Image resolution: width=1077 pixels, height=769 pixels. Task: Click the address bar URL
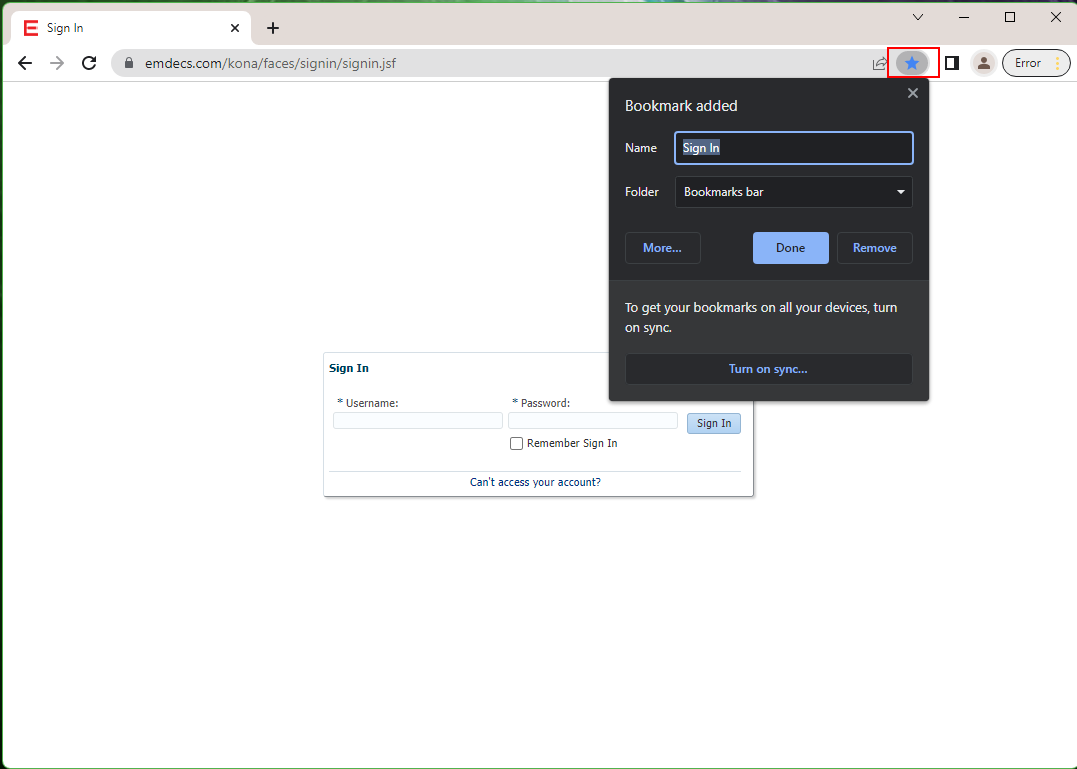270,63
